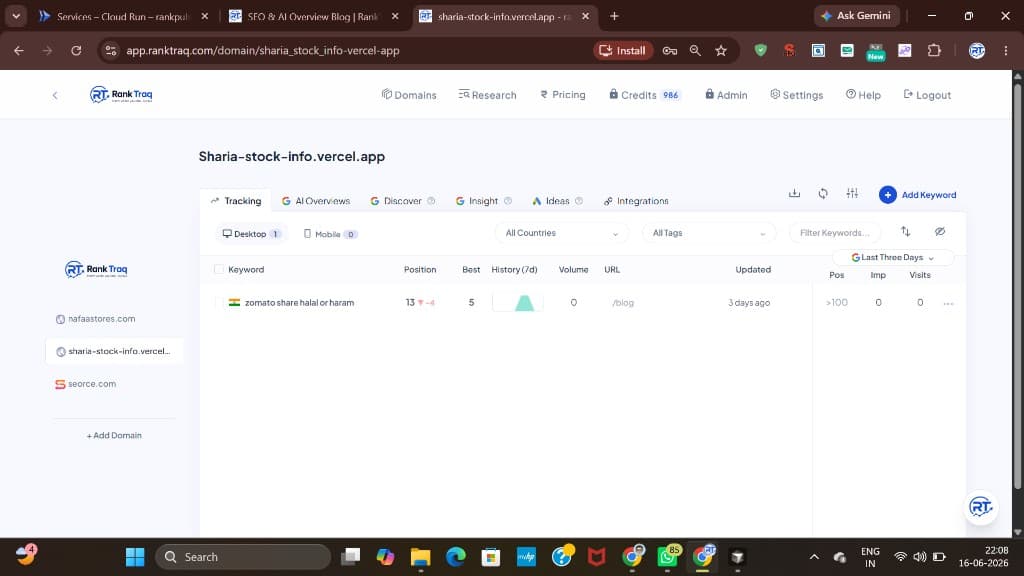Click the blue plus Add Keyword icon
This screenshot has height=576, width=1024.
point(888,195)
